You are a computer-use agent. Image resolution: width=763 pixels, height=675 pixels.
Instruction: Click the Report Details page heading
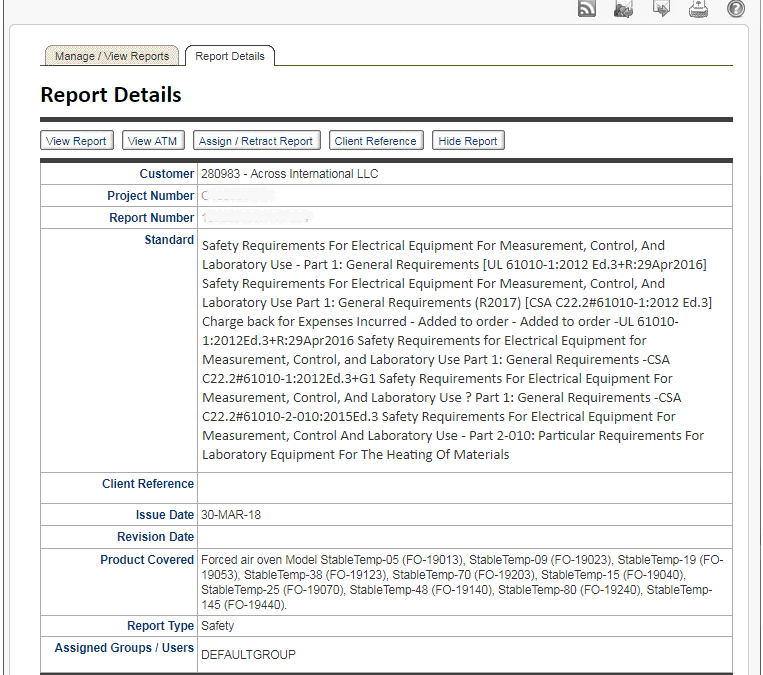pos(111,96)
